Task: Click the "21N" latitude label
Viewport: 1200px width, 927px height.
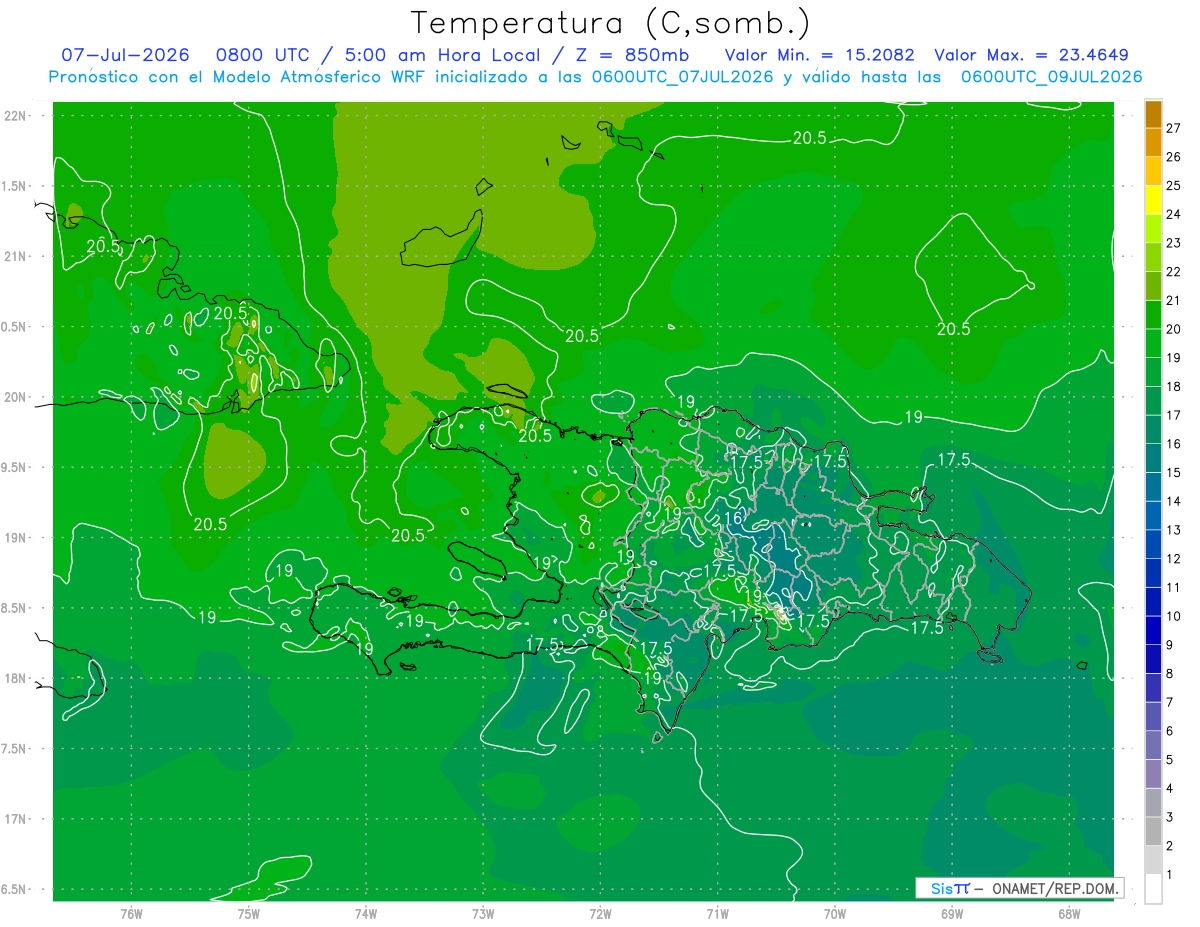Action: tap(17, 256)
